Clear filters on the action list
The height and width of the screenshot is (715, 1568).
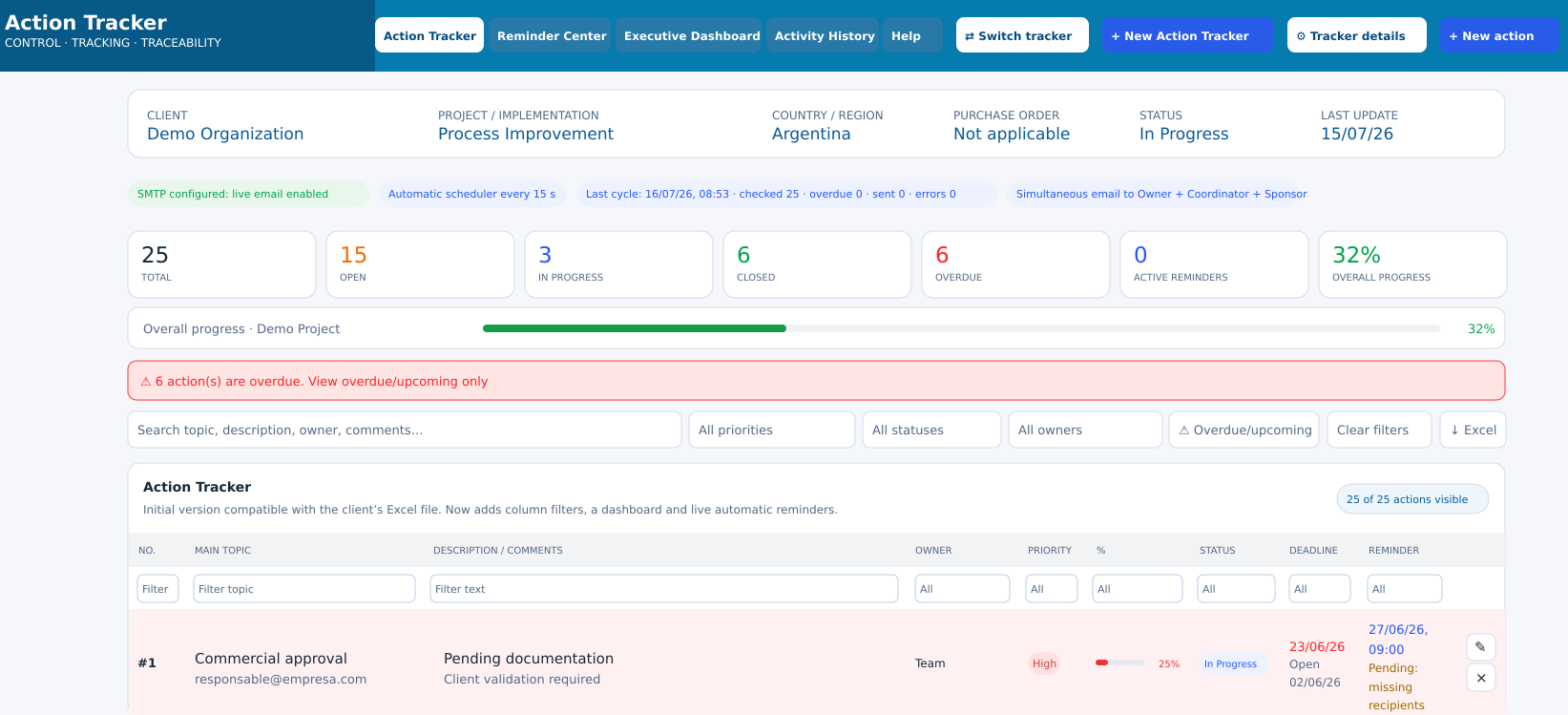click(x=1379, y=430)
